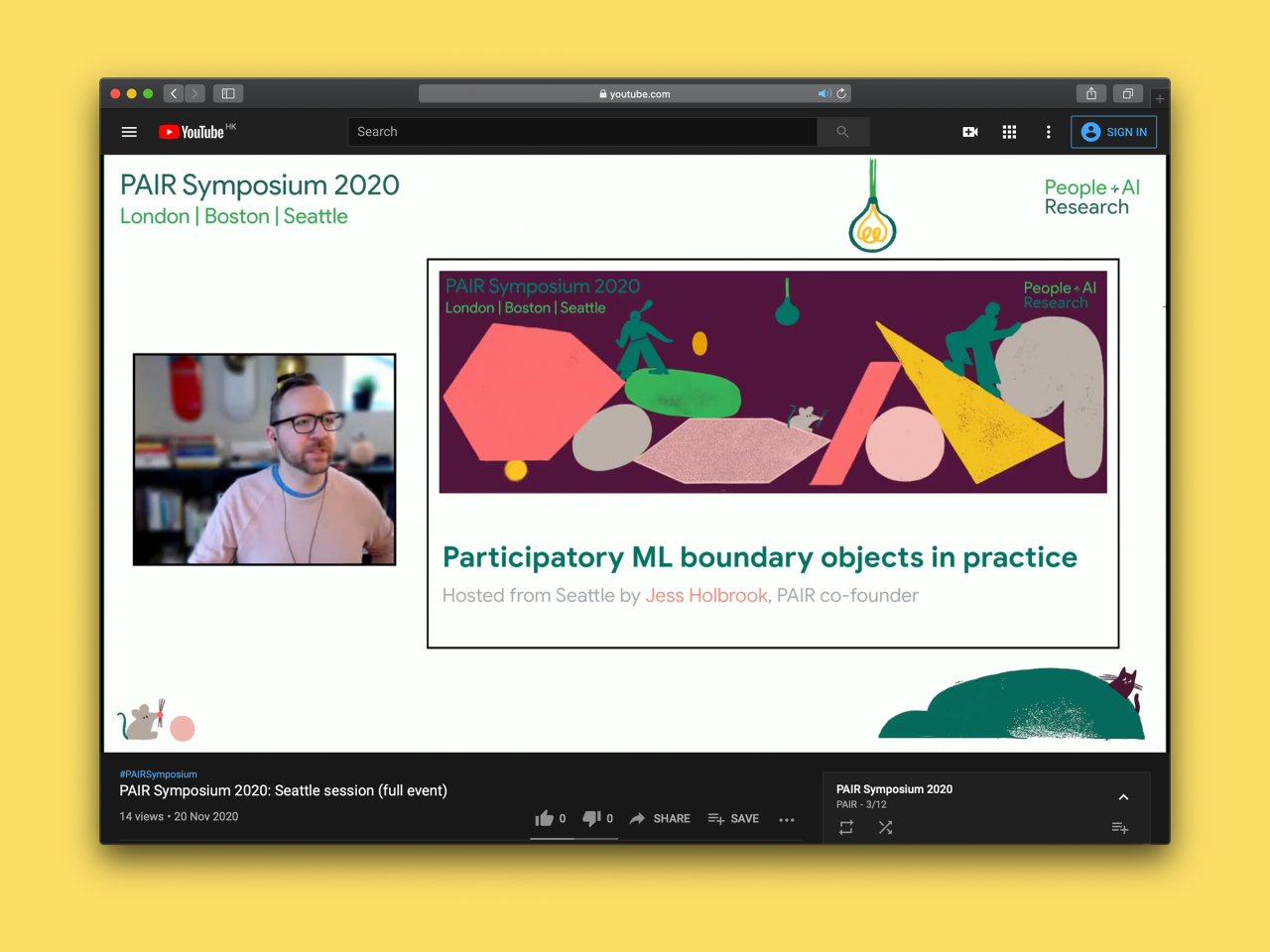Click the SIGN IN button
The image size is (1270, 952).
(x=1113, y=132)
